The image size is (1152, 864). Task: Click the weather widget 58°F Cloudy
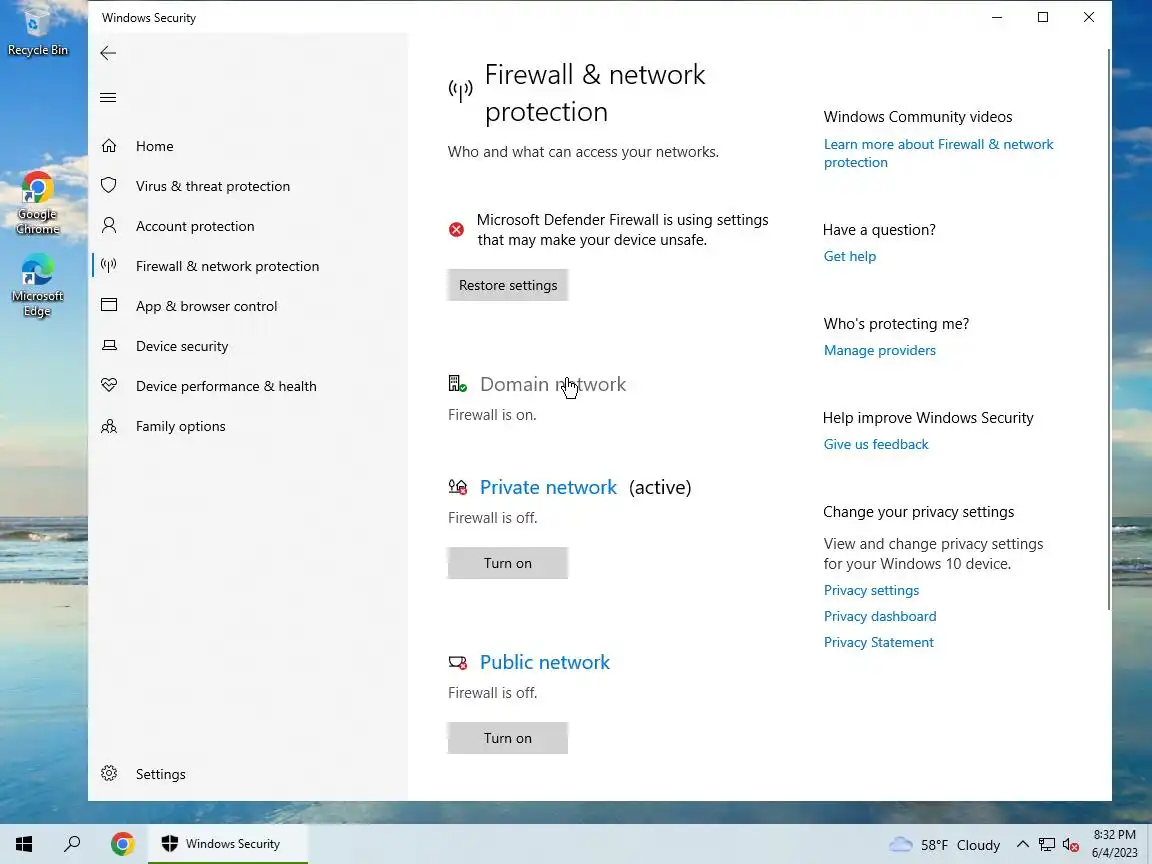(944, 845)
